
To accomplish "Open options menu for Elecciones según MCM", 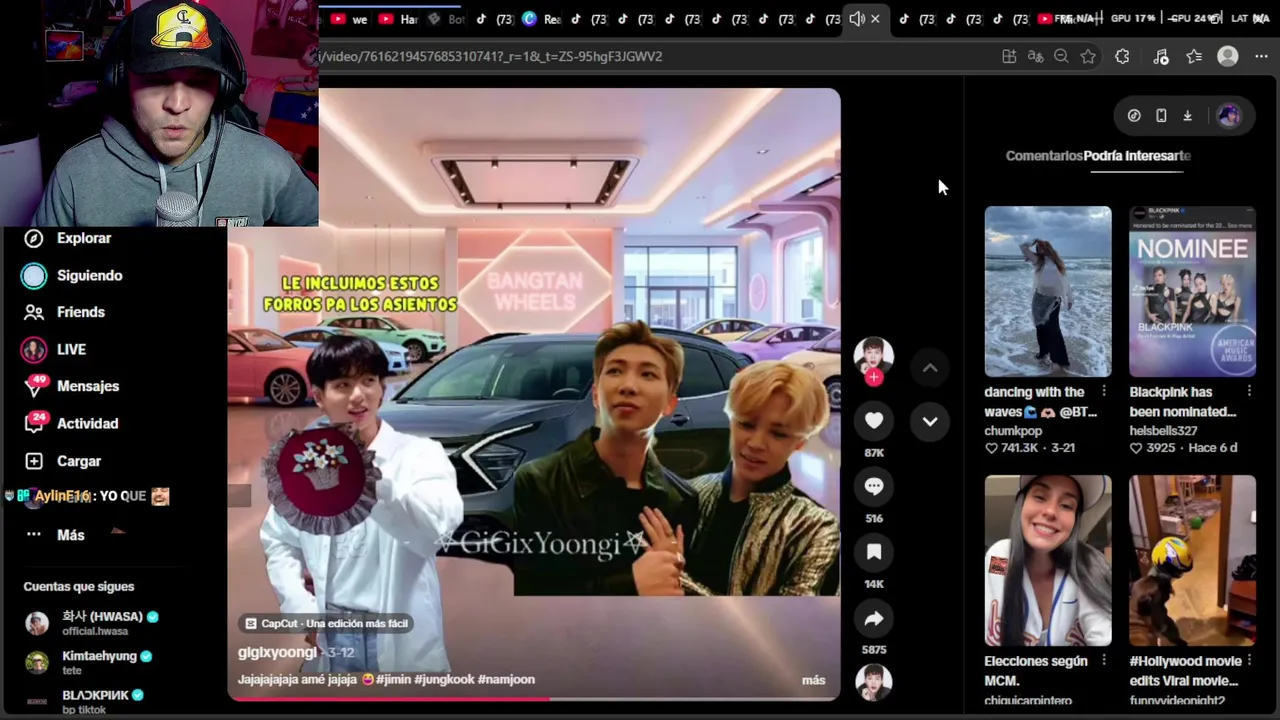I will pyautogui.click(x=1104, y=660).
